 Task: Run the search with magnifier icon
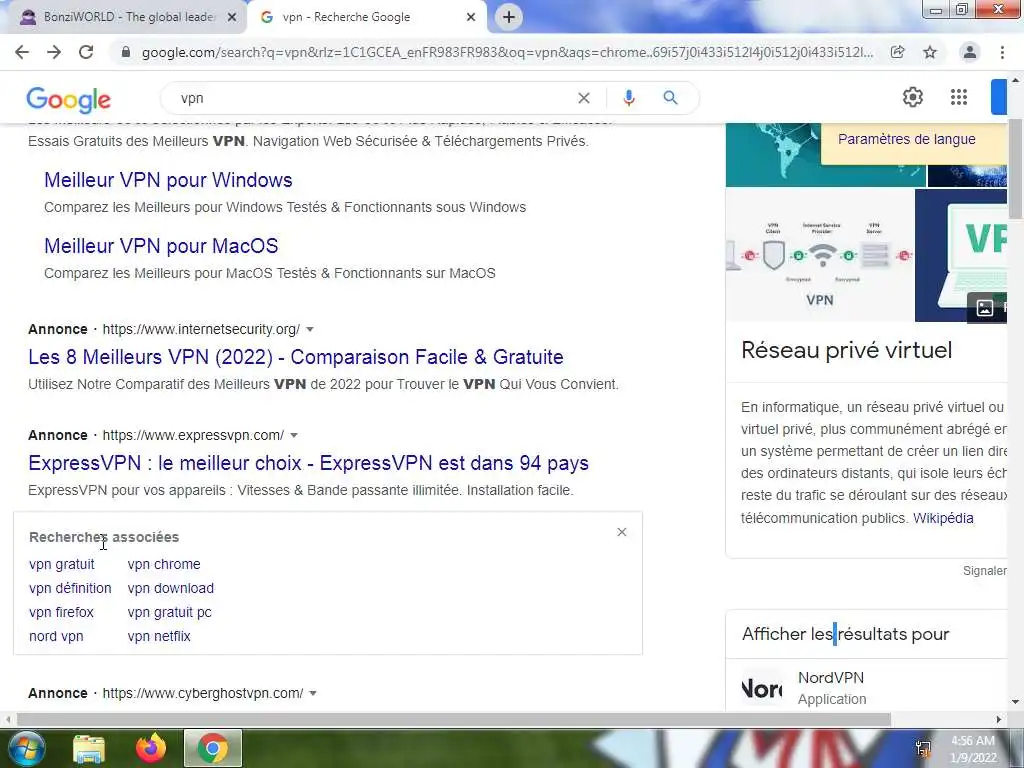point(670,98)
